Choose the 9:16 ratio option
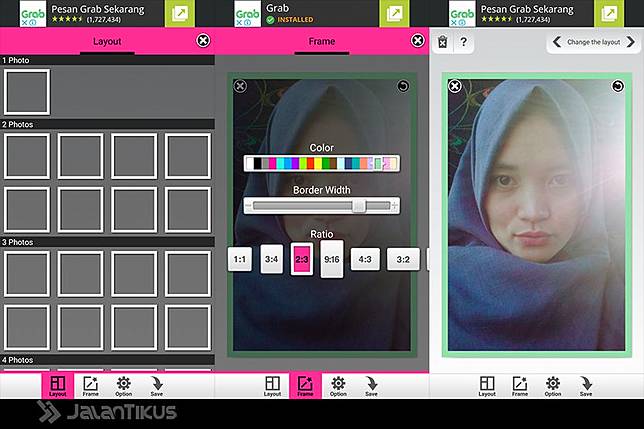Viewport: 644px width, 429px height. tap(332, 259)
